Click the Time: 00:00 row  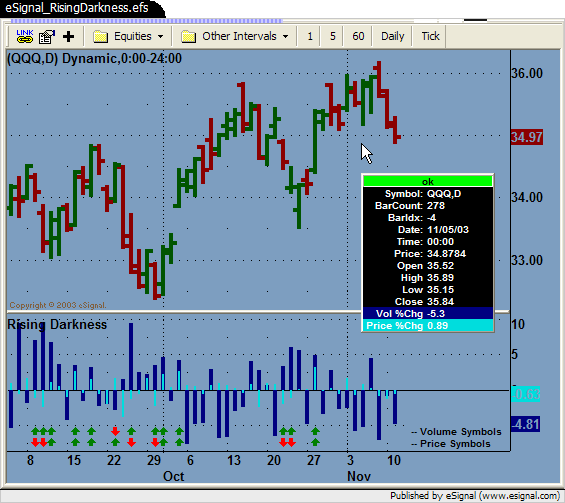[428, 242]
